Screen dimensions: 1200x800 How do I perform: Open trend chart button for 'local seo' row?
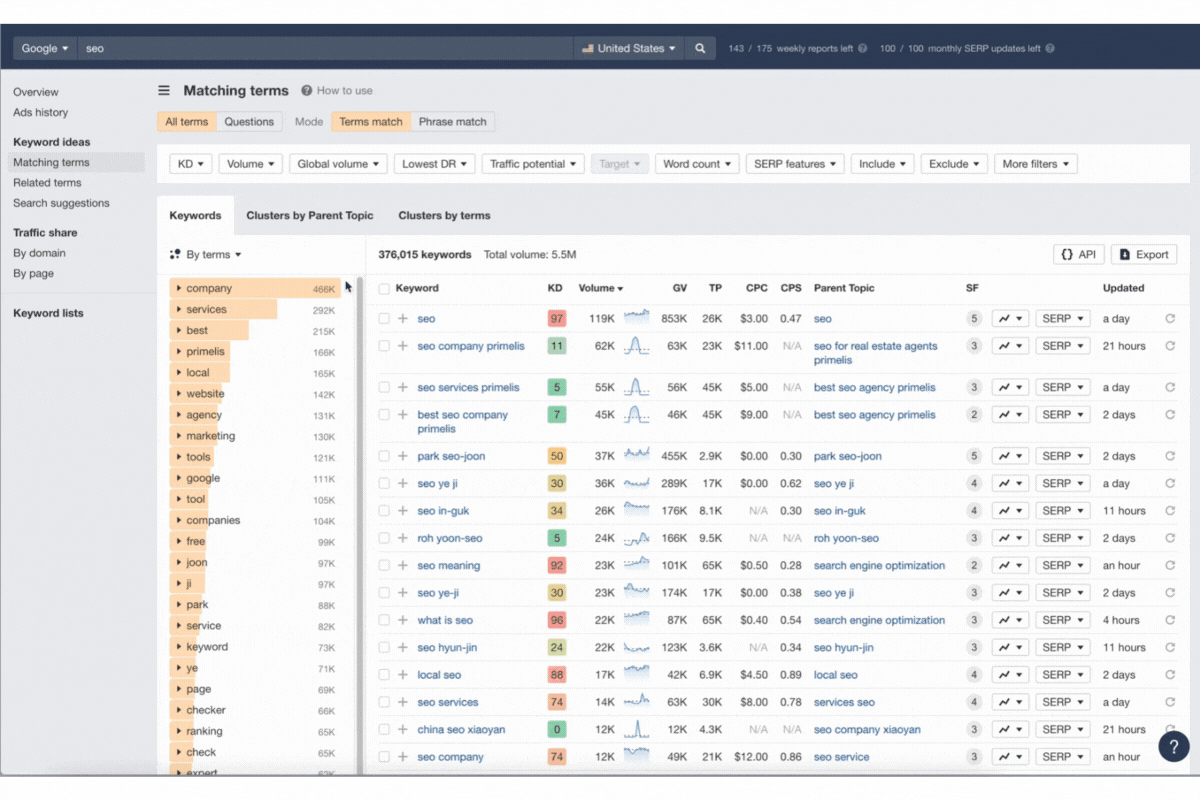tap(1010, 675)
